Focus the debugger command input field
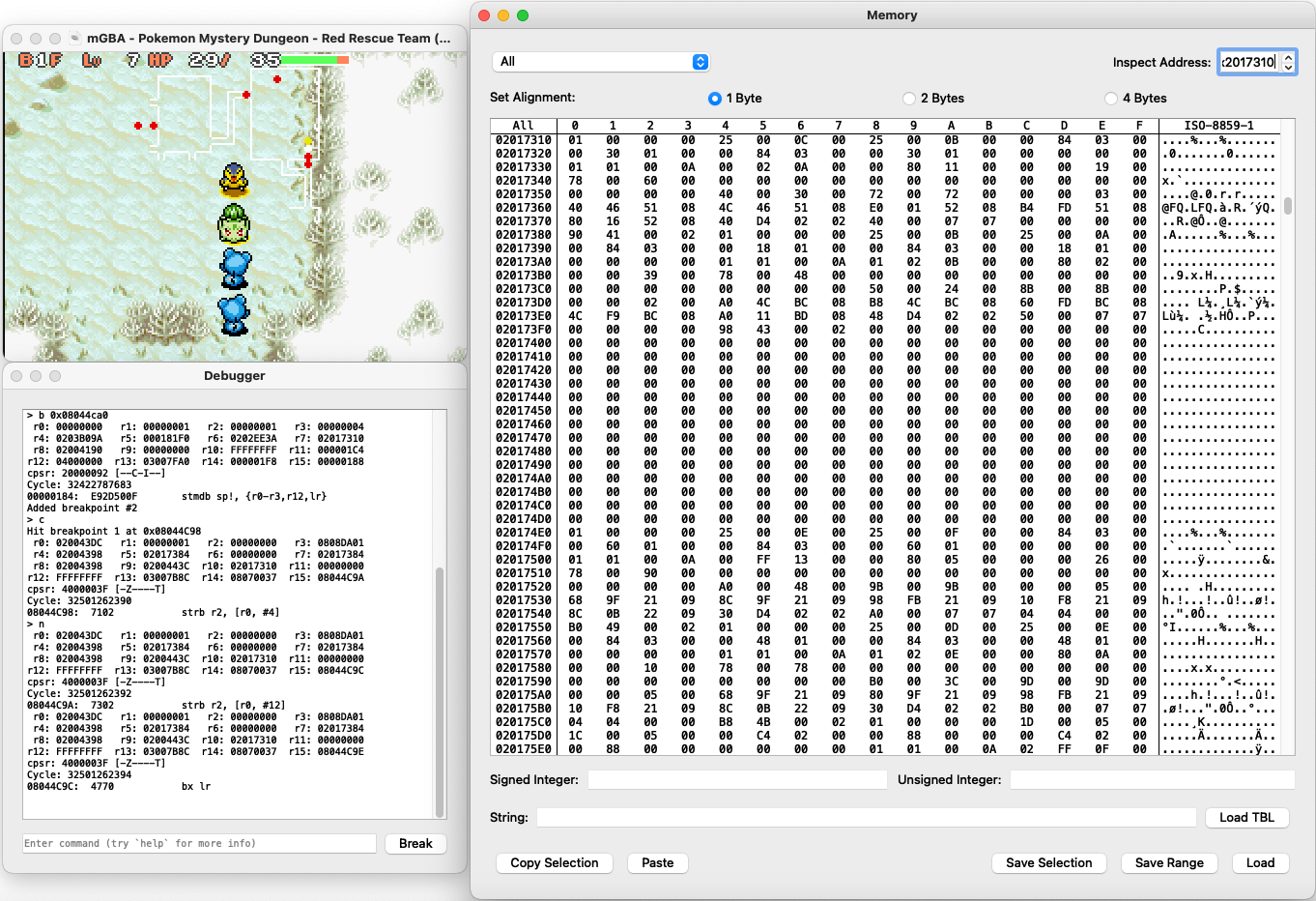Viewport: 1316px width, 901px height. pyautogui.click(x=199, y=843)
